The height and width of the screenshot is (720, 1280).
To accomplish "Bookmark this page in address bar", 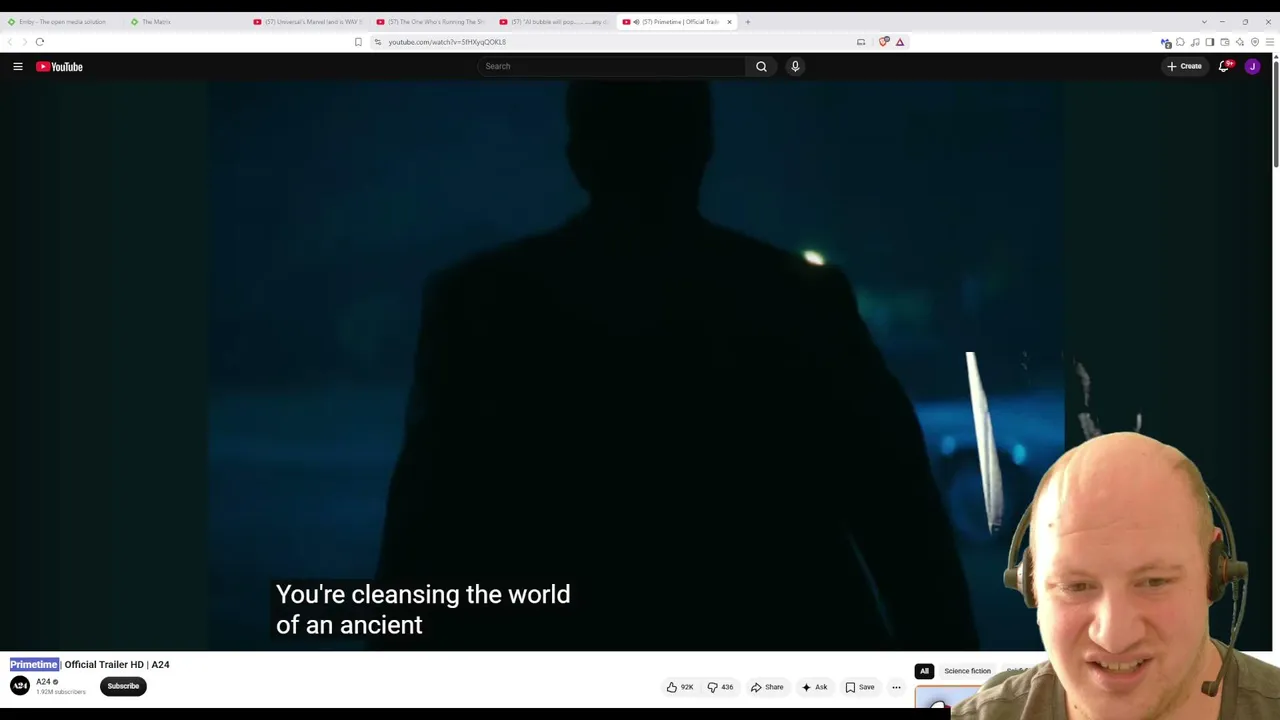I will pyautogui.click(x=358, y=42).
